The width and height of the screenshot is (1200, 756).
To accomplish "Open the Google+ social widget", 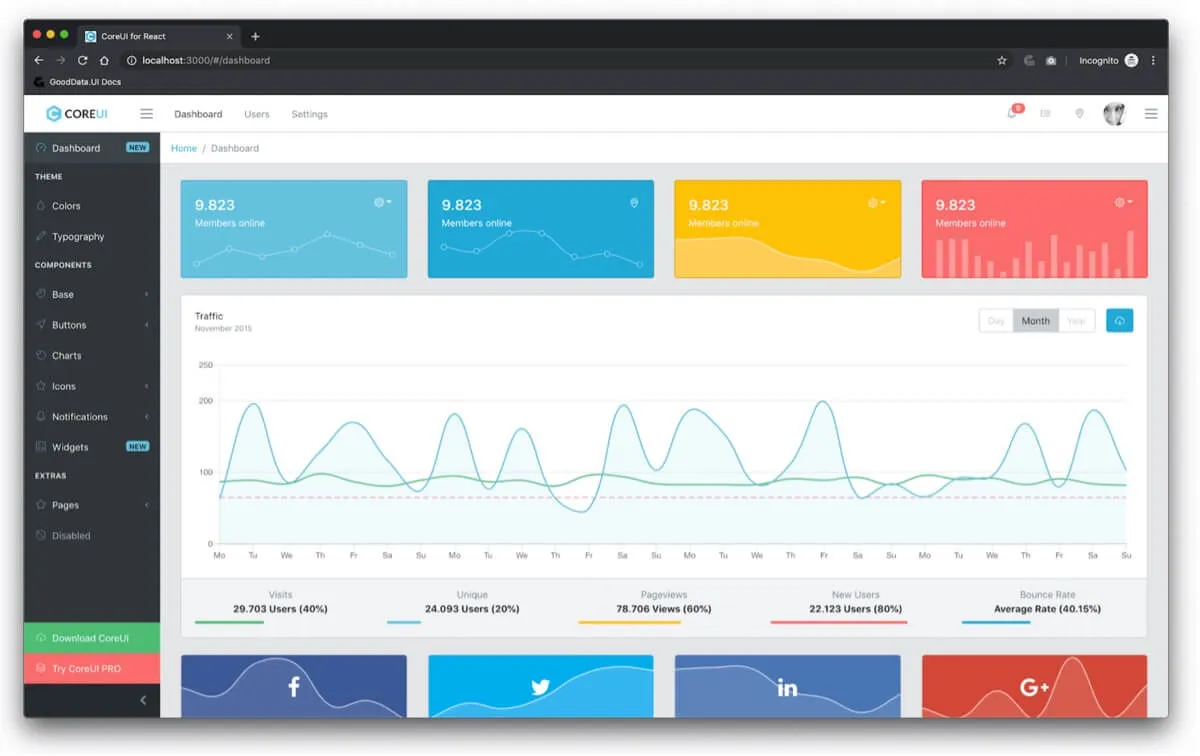I will (x=1034, y=687).
